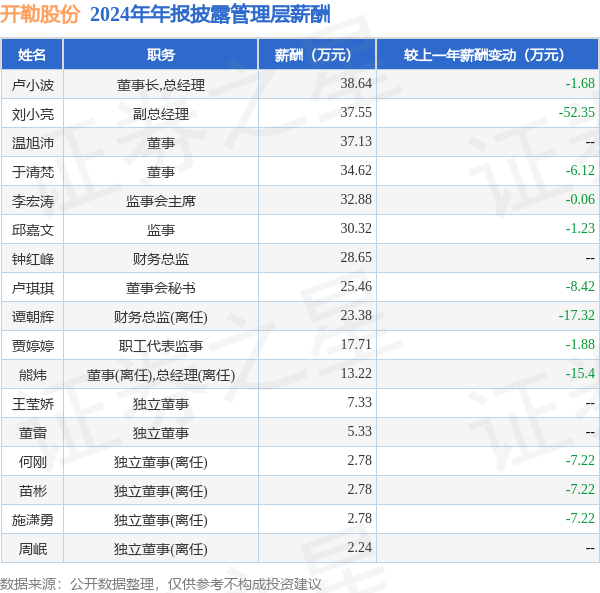This screenshot has width=600, height=593.
Task: Click the name 董雷
Action: click(33, 433)
